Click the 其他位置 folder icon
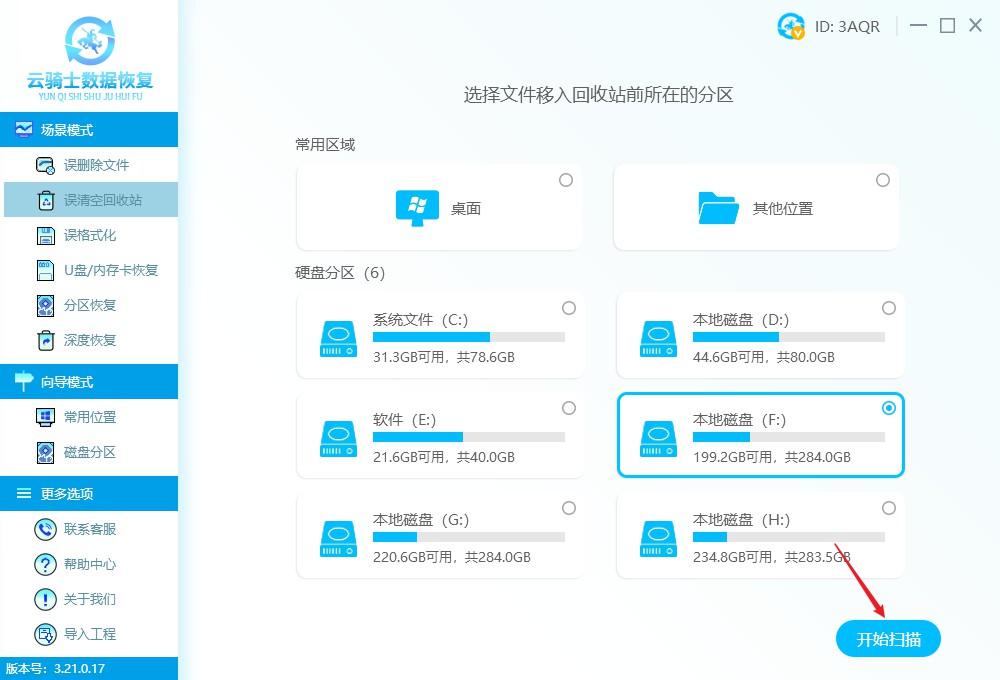1000x680 pixels. click(718, 208)
